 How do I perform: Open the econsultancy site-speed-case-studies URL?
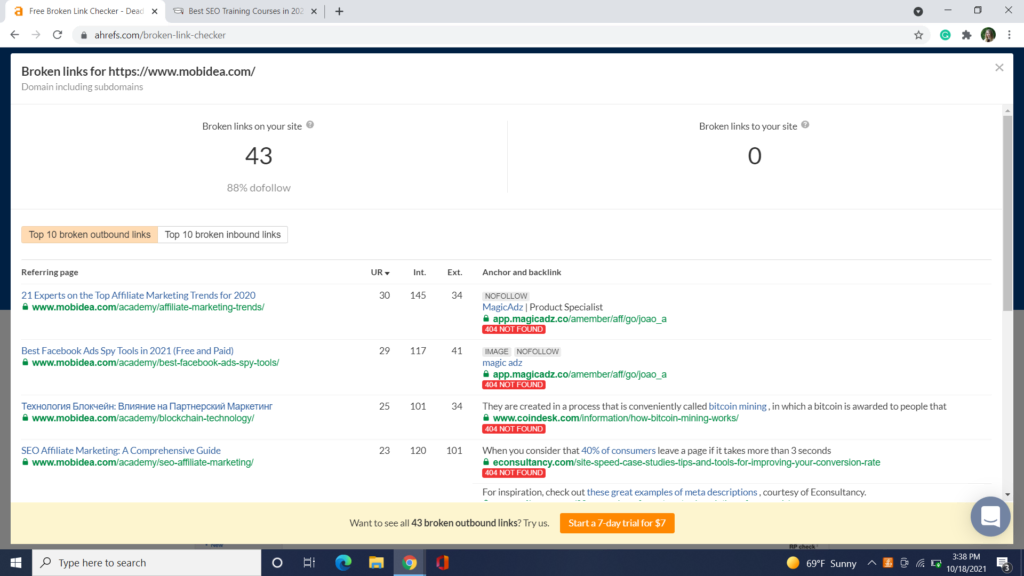tap(686, 462)
